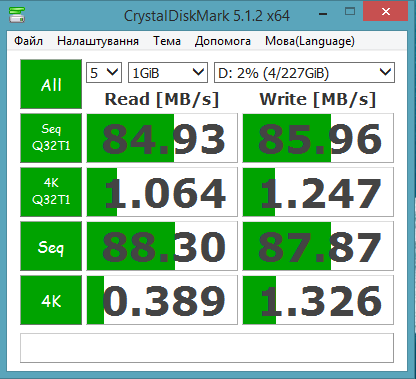Open the Мова(Language) menu
The width and height of the screenshot is (416, 379).
pyautogui.click(x=310, y=41)
